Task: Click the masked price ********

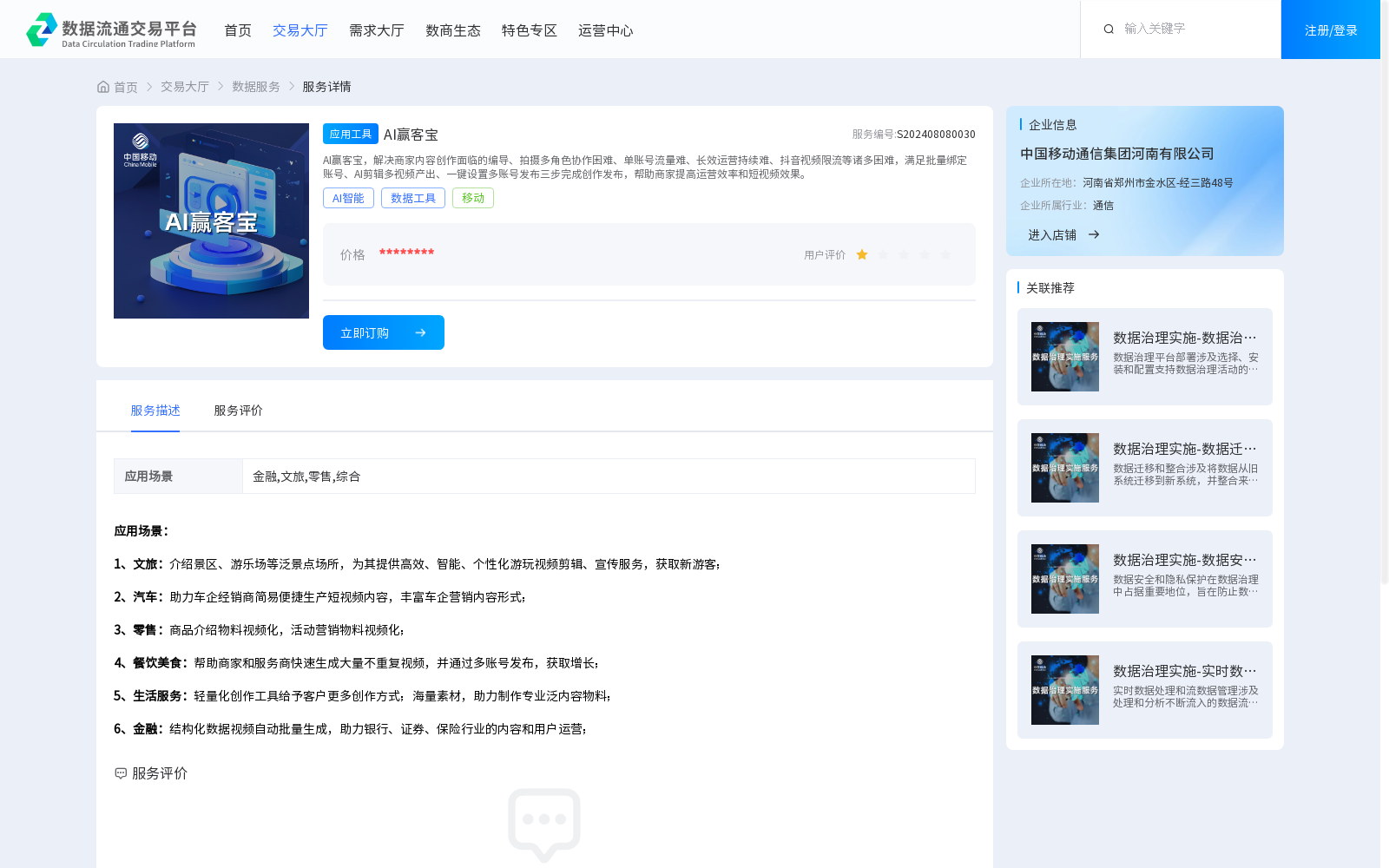Action: [x=406, y=253]
